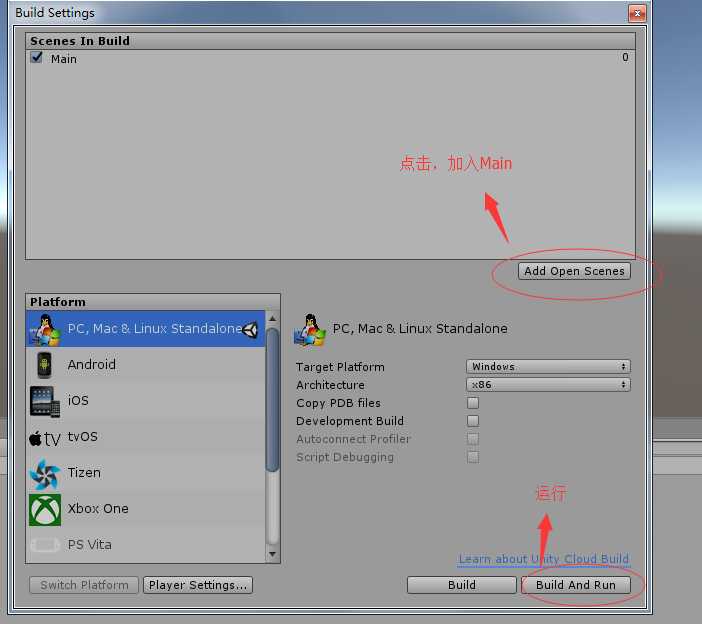Viewport: 702px width, 624px height.
Task: Click the Xbox One green logo icon
Action: (x=45, y=509)
